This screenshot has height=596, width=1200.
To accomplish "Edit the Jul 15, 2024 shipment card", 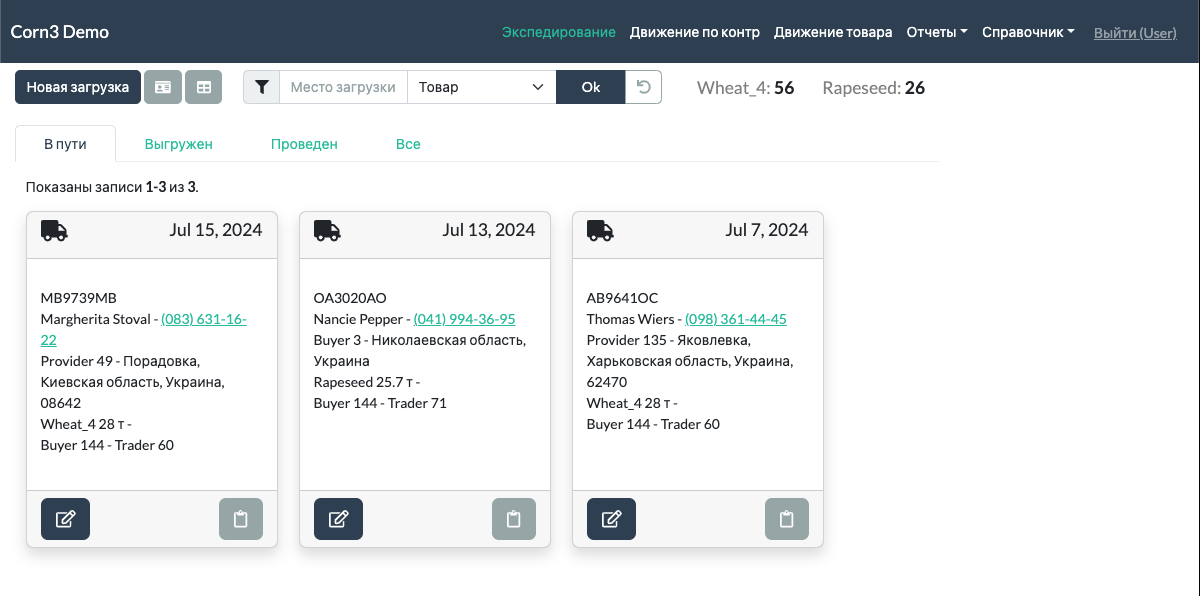I will coord(65,519).
